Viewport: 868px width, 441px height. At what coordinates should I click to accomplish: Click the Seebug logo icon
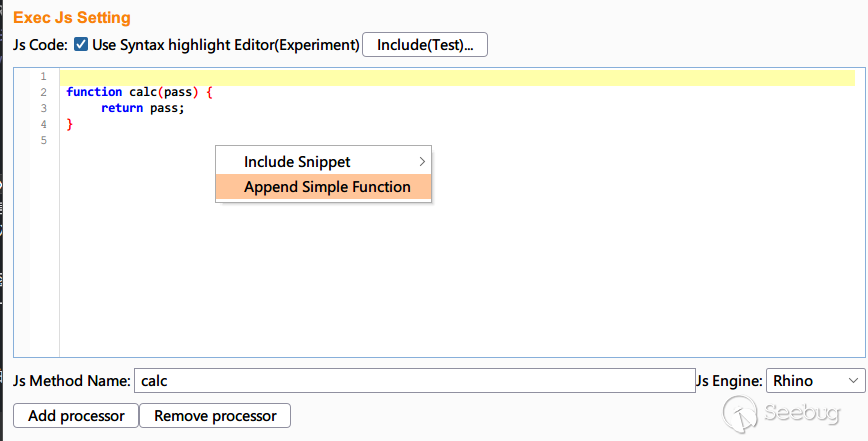[x=741, y=411]
